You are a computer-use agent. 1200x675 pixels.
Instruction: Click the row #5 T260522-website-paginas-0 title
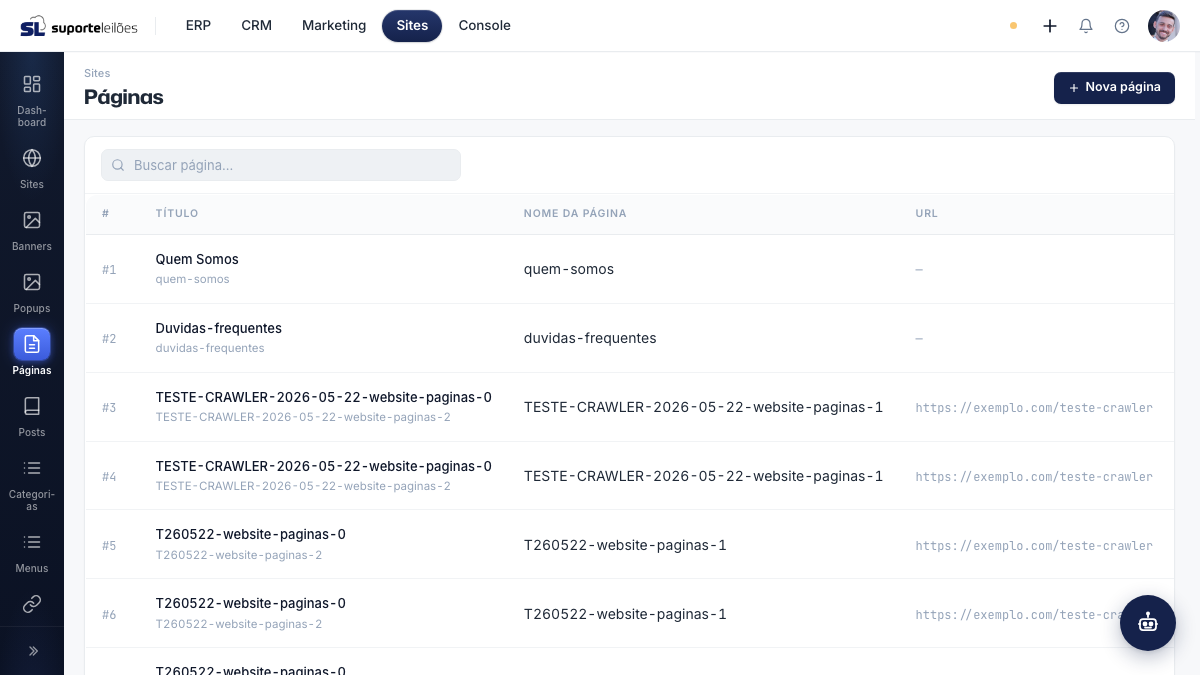tap(251, 534)
